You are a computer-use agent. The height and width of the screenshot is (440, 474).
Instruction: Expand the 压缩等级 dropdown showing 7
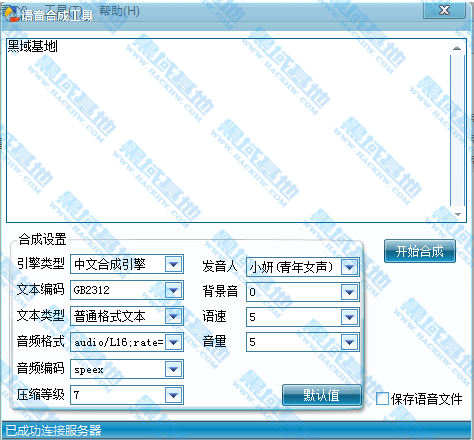click(x=173, y=395)
